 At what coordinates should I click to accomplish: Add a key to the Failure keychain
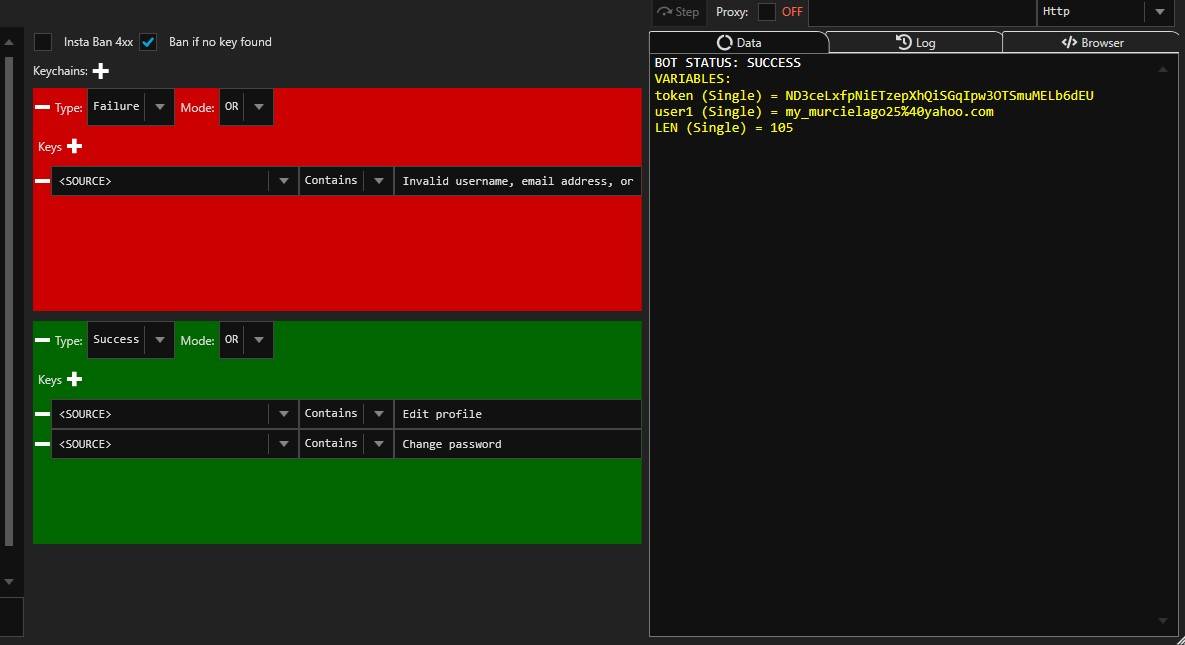[74, 146]
